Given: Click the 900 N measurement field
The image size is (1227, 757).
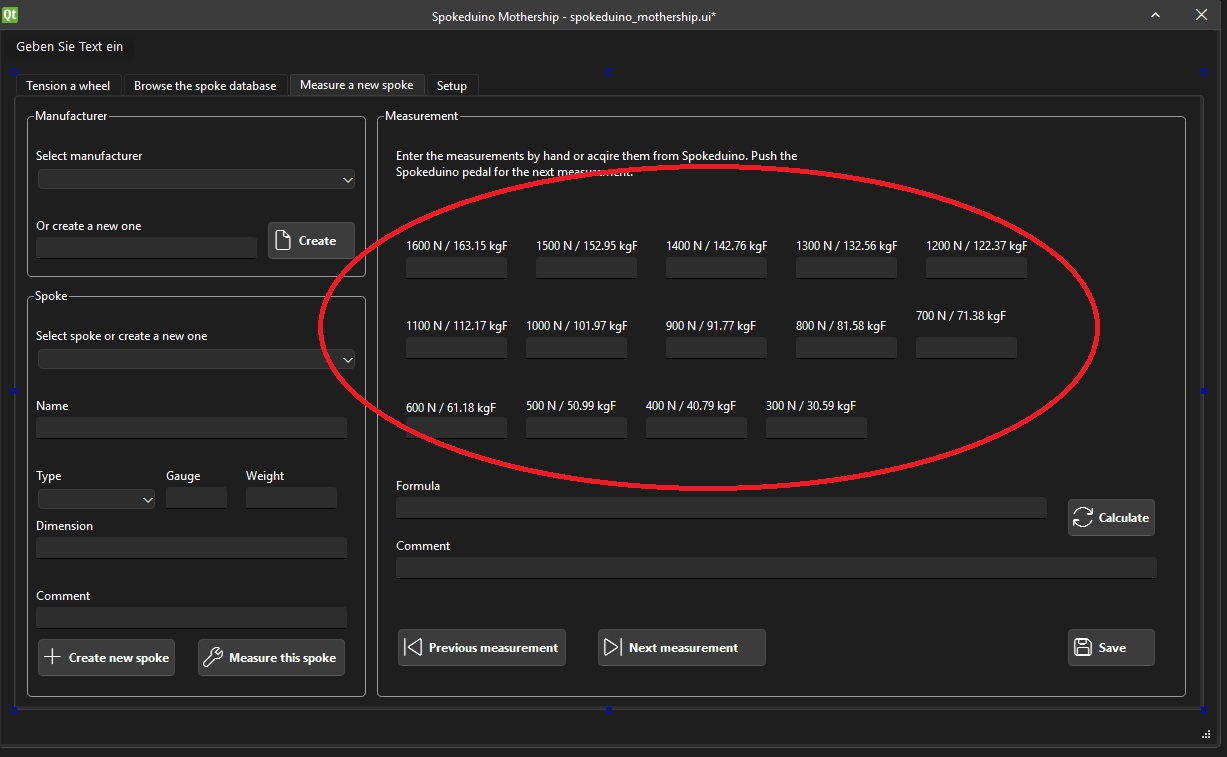Looking at the screenshot, I should (x=716, y=348).
